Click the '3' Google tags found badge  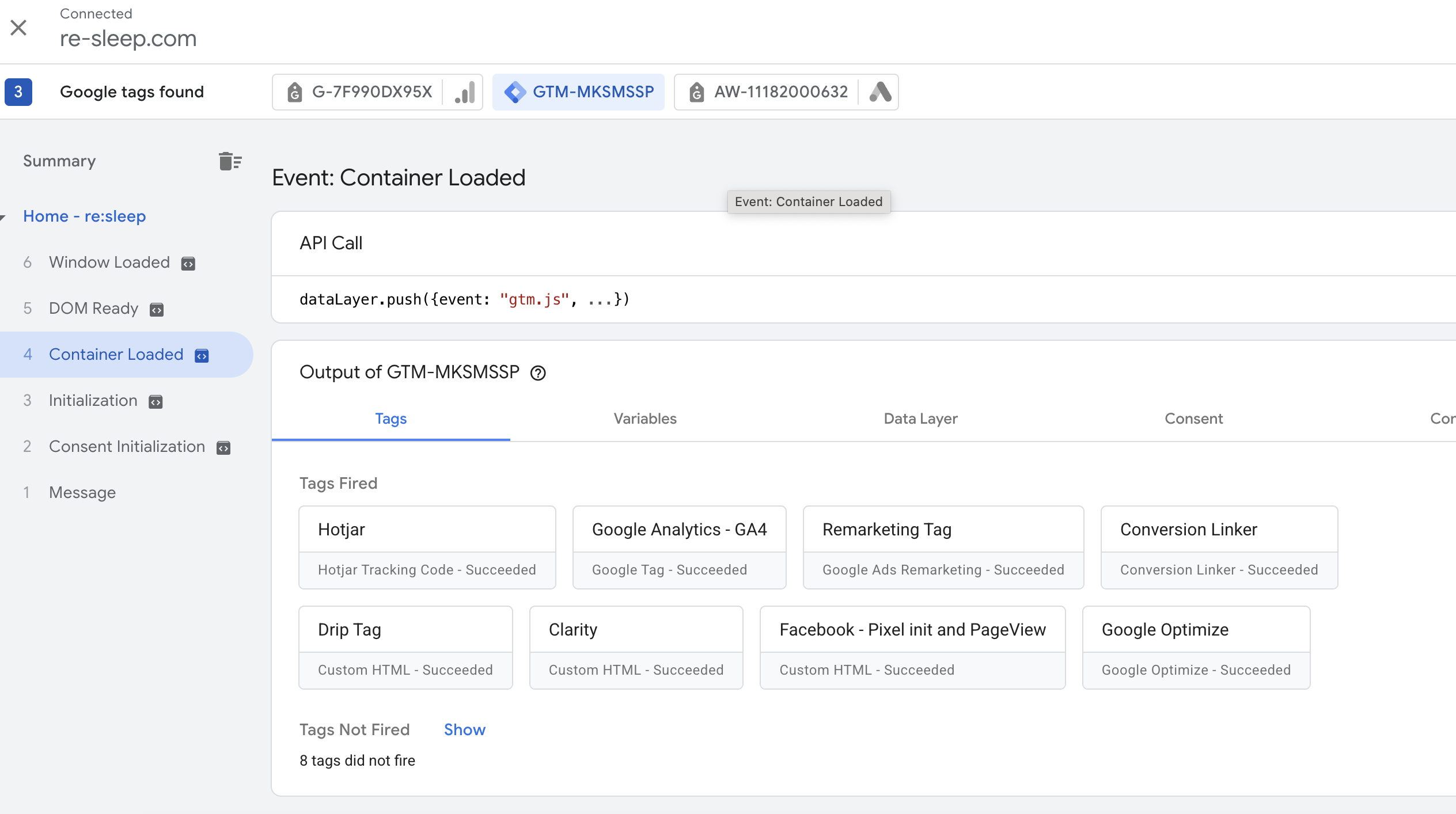coord(18,92)
